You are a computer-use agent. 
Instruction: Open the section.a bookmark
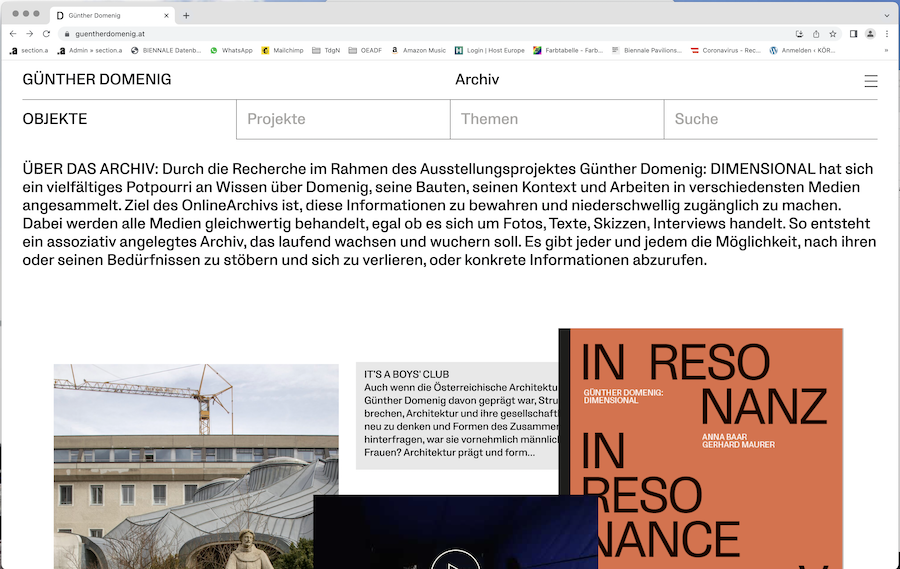click(29, 51)
